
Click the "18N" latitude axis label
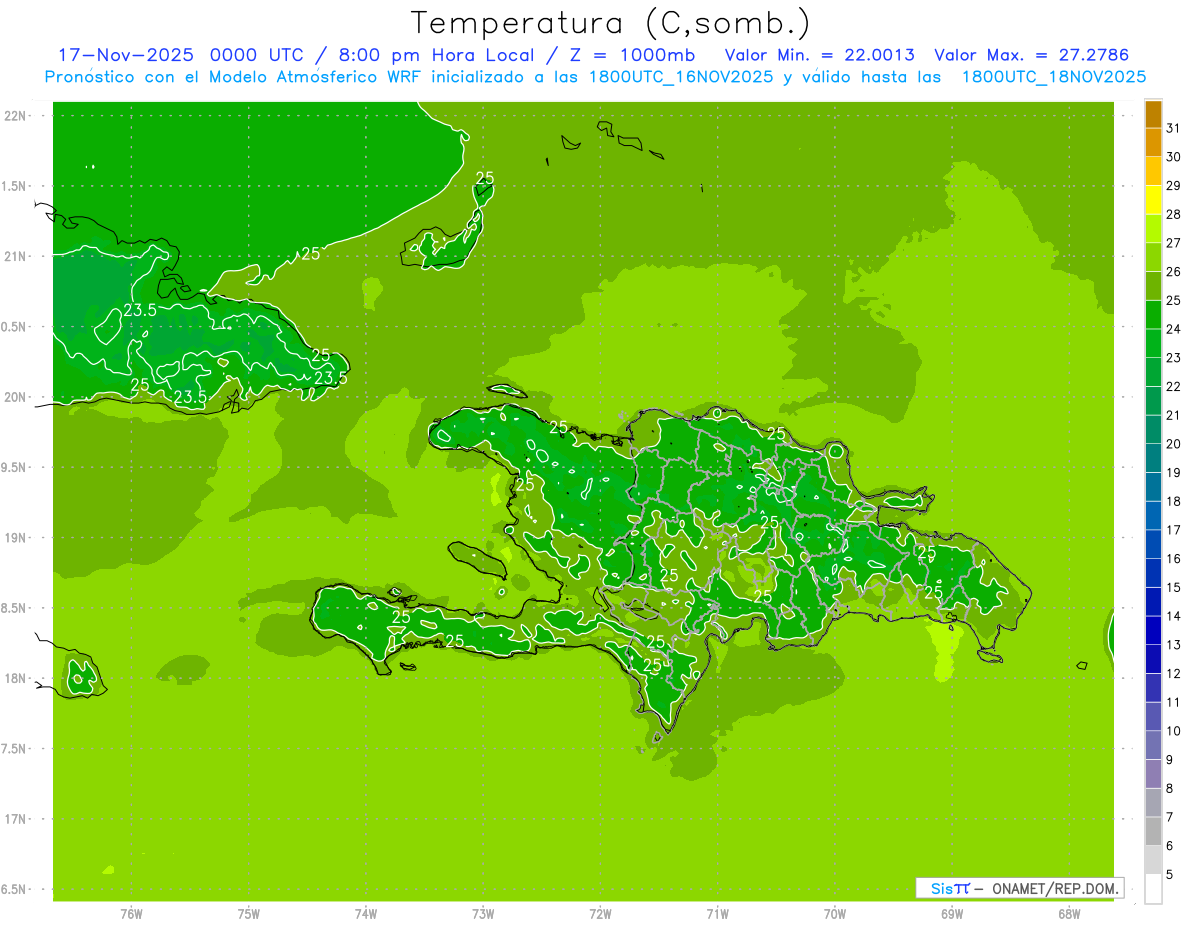(17, 678)
